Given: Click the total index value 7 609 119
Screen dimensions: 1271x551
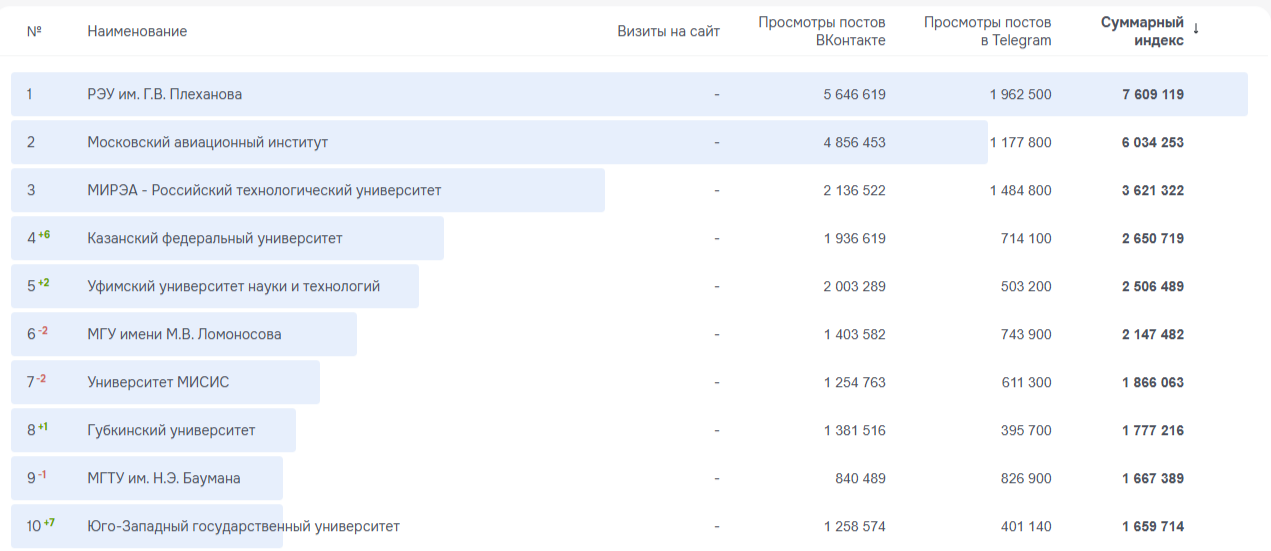Looking at the screenshot, I should click(1152, 94).
